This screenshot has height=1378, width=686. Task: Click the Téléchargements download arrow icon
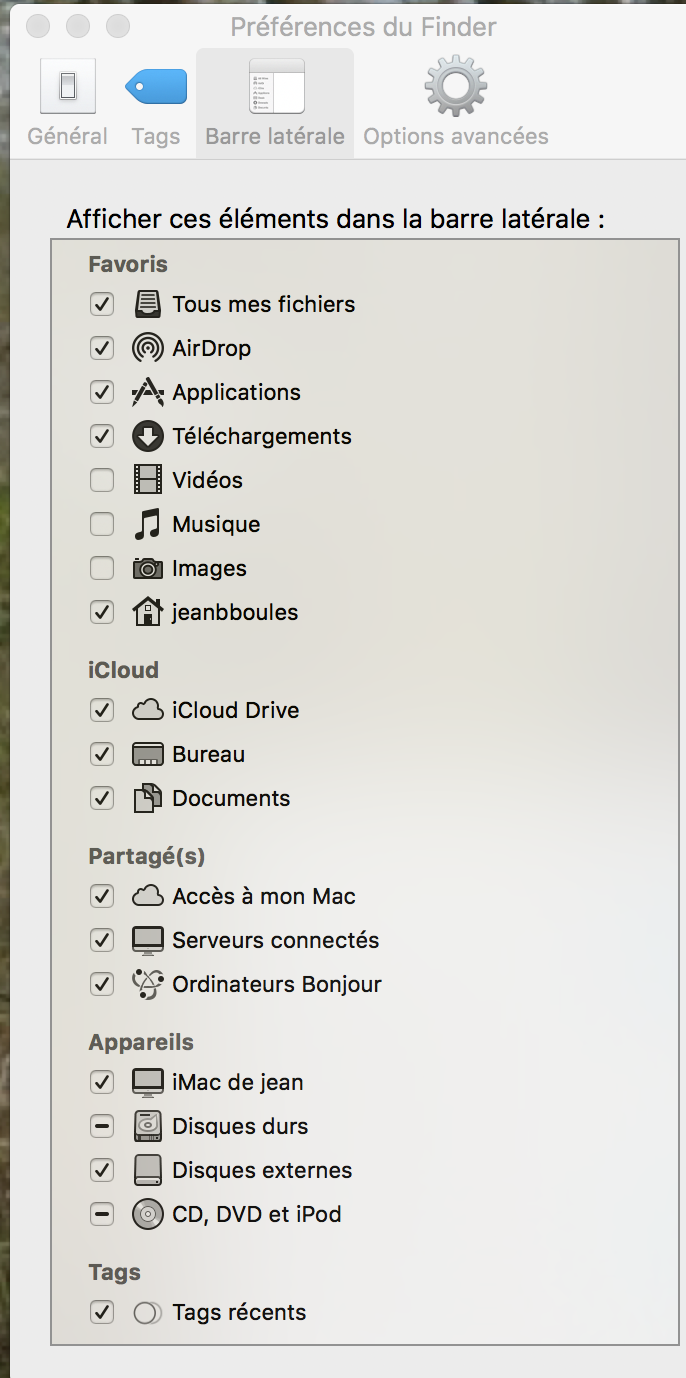coord(148,436)
